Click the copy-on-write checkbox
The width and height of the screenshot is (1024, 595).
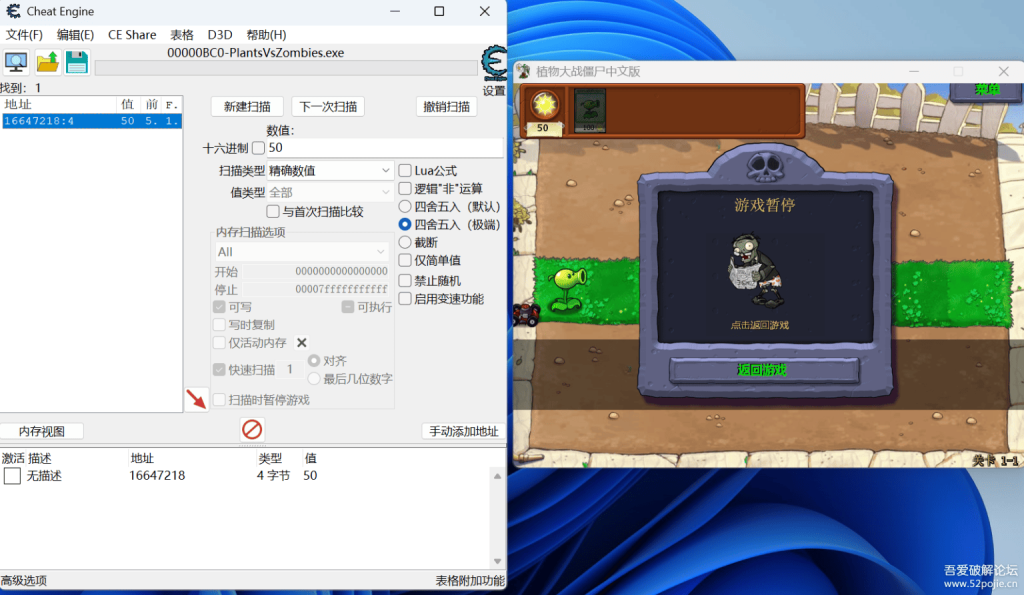click(x=219, y=325)
